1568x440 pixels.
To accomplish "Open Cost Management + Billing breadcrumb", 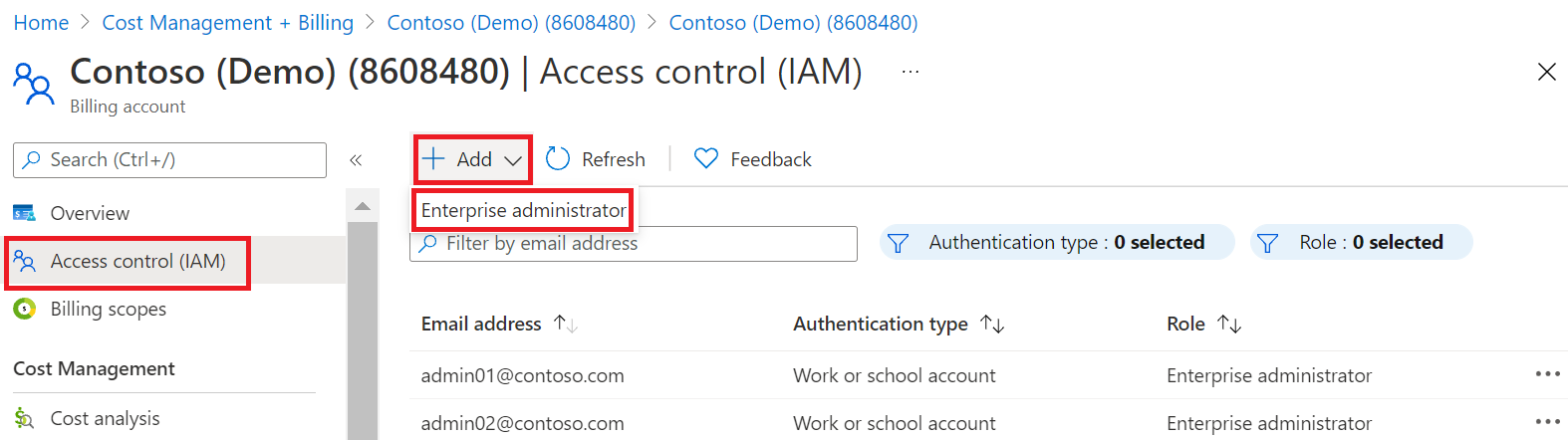I will tap(227, 23).
